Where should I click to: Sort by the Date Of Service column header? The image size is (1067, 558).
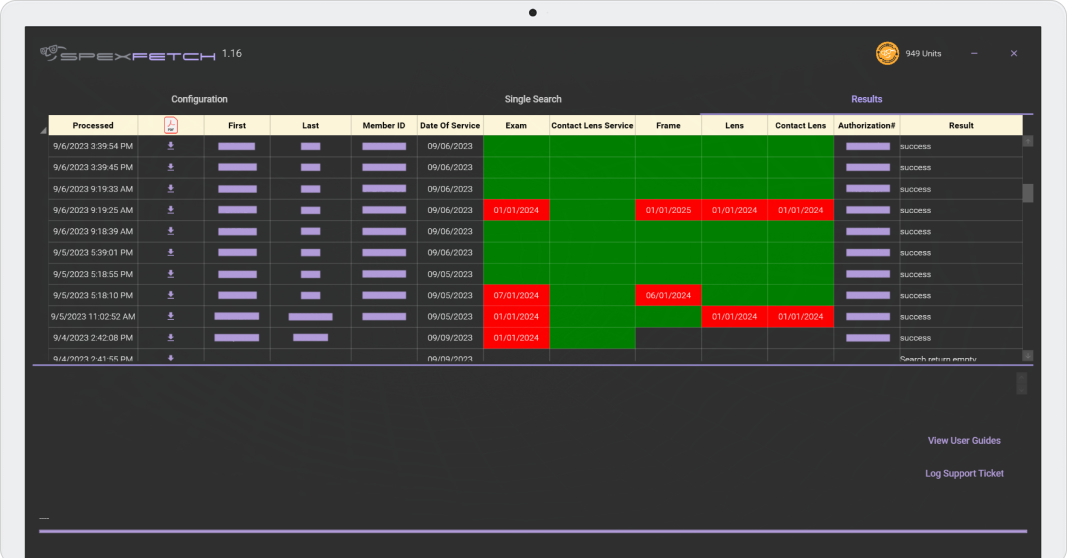[450, 126]
